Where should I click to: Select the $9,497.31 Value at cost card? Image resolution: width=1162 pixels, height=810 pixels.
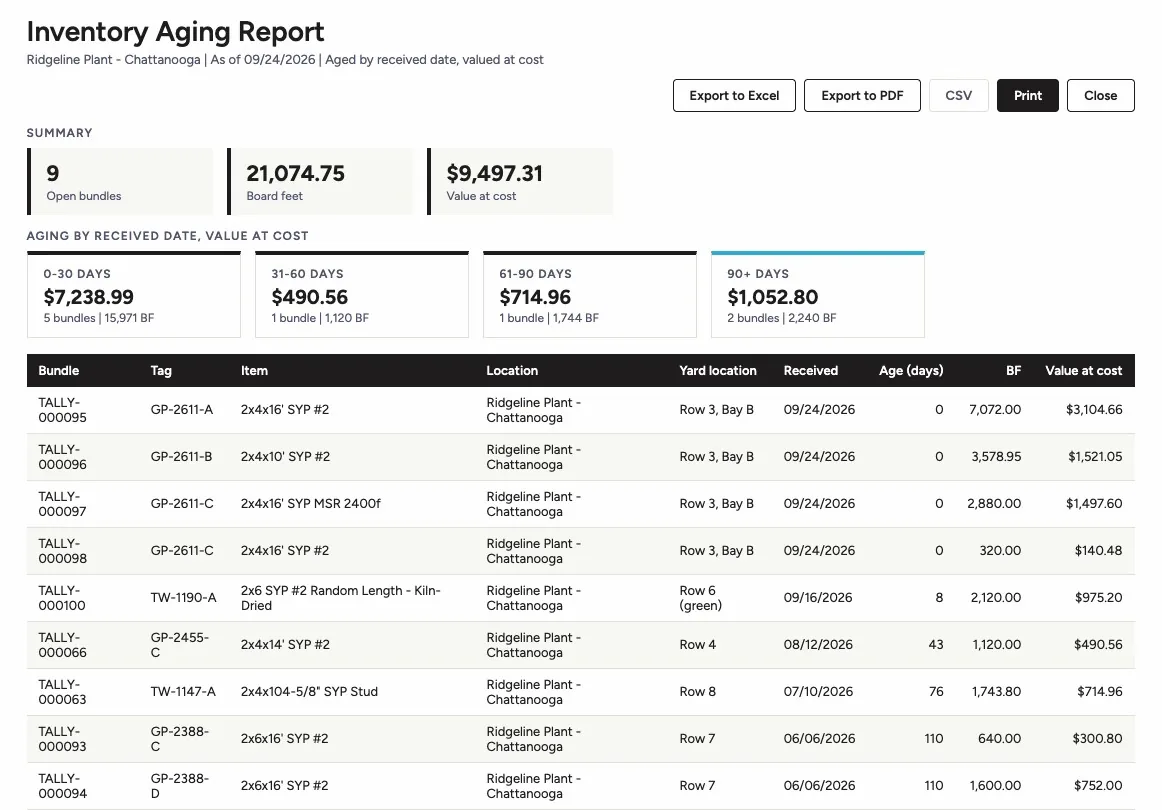click(x=520, y=182)
